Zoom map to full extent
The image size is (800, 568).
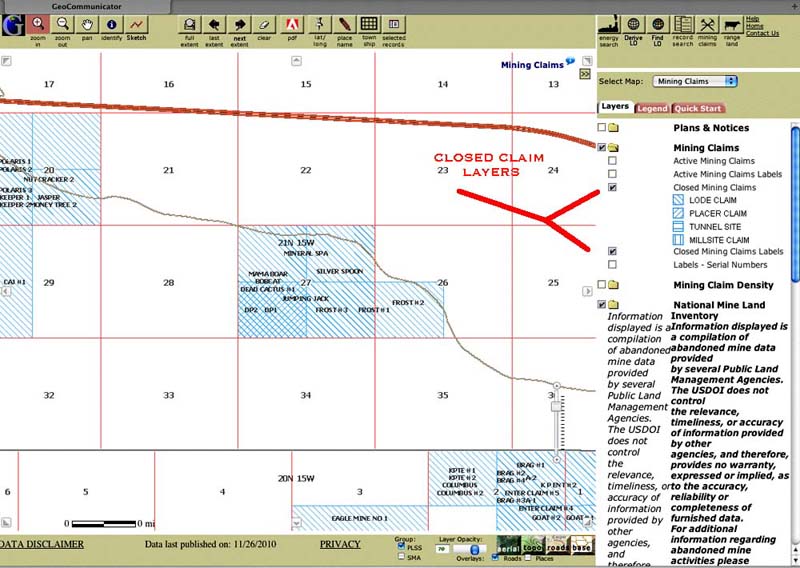click(x=189, y=24)
